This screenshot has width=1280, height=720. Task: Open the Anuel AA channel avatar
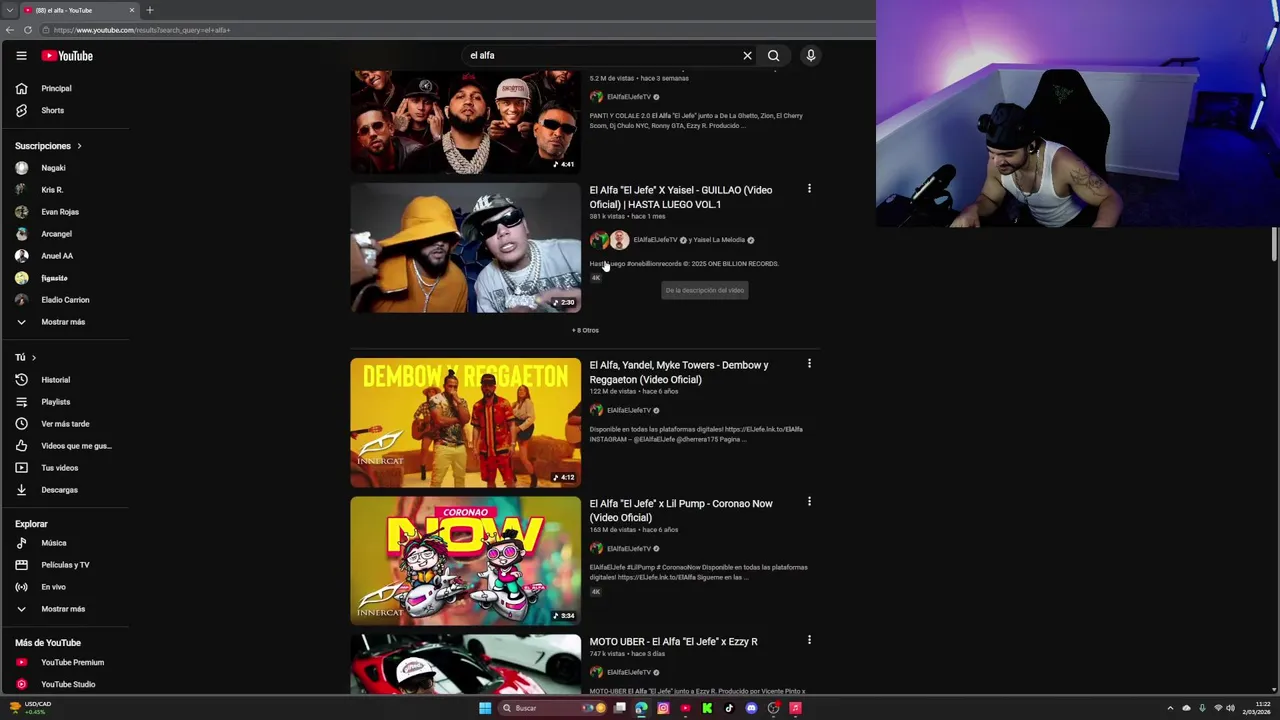pos(21,256)
